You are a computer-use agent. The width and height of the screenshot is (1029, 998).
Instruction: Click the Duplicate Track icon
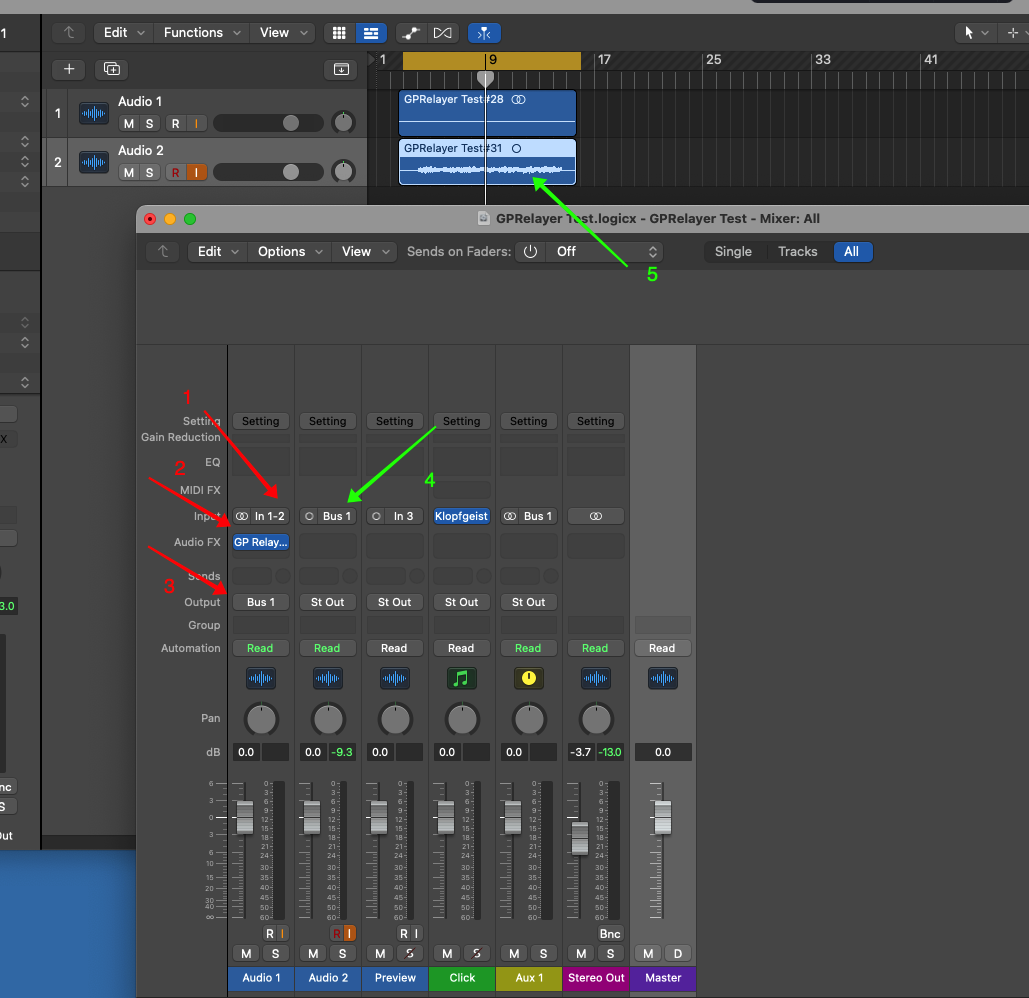click(x=111, y=69)
